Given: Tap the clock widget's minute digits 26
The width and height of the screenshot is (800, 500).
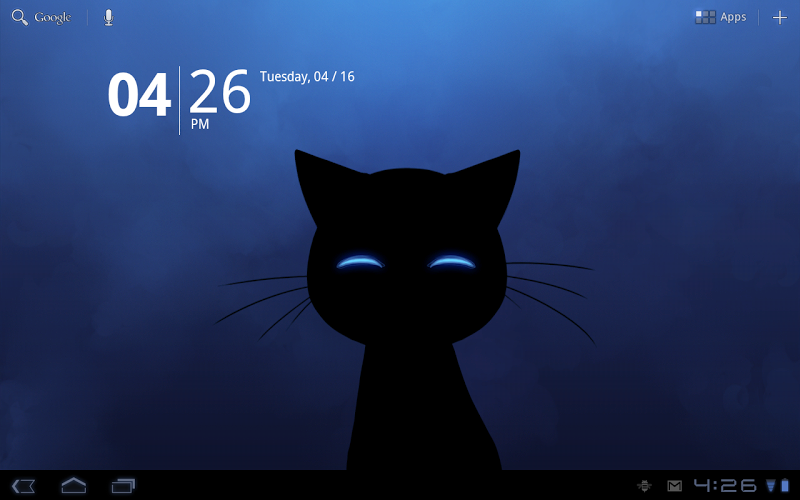Looking at the screenshot, I should pyautogui.click(x=220, y=92).
